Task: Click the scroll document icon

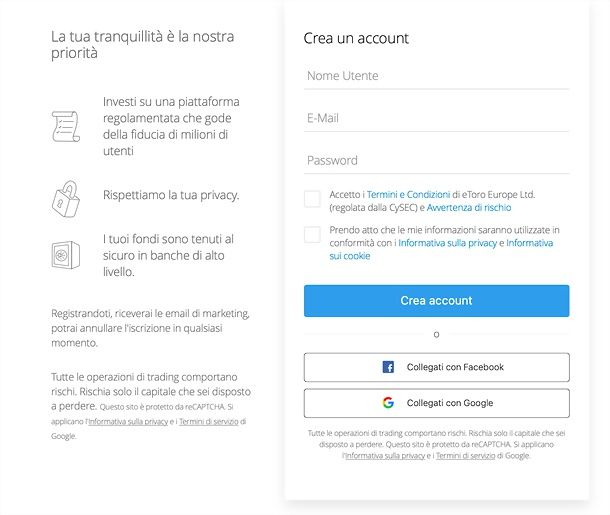Action: 66,126
